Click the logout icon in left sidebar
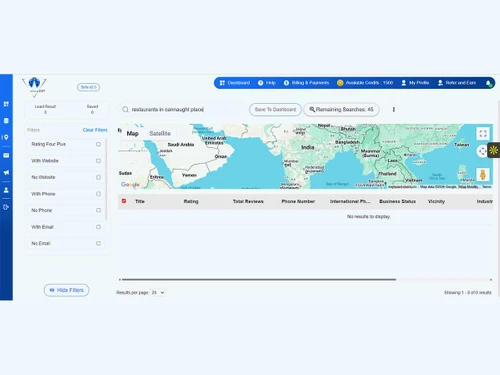 pyautogui.click(x=6, y=207)
